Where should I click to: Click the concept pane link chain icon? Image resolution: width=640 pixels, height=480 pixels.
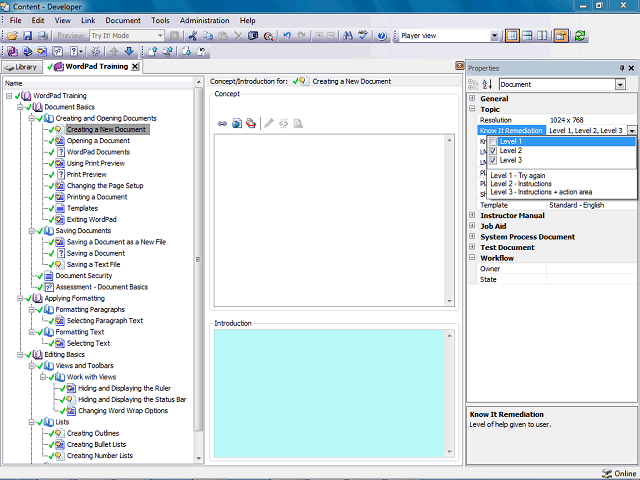click(x=222, y=123)
